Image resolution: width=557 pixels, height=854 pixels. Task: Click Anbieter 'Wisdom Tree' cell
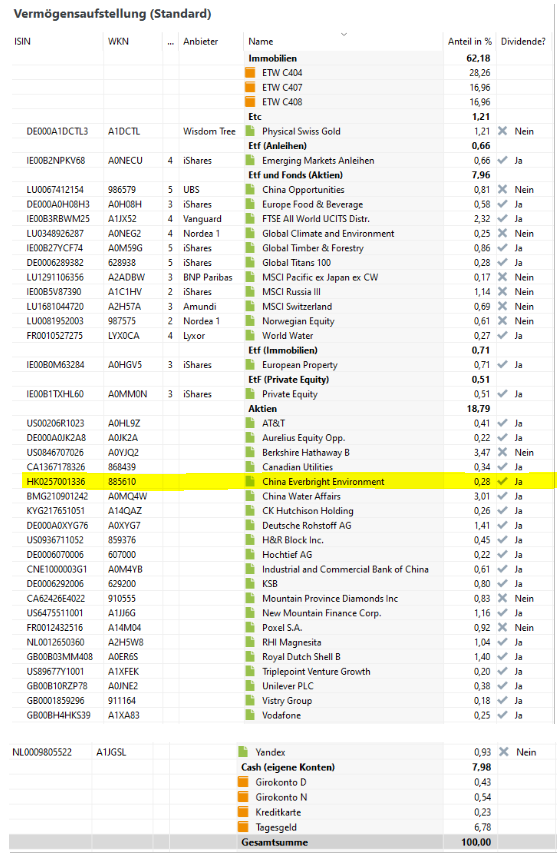(209, 131)
